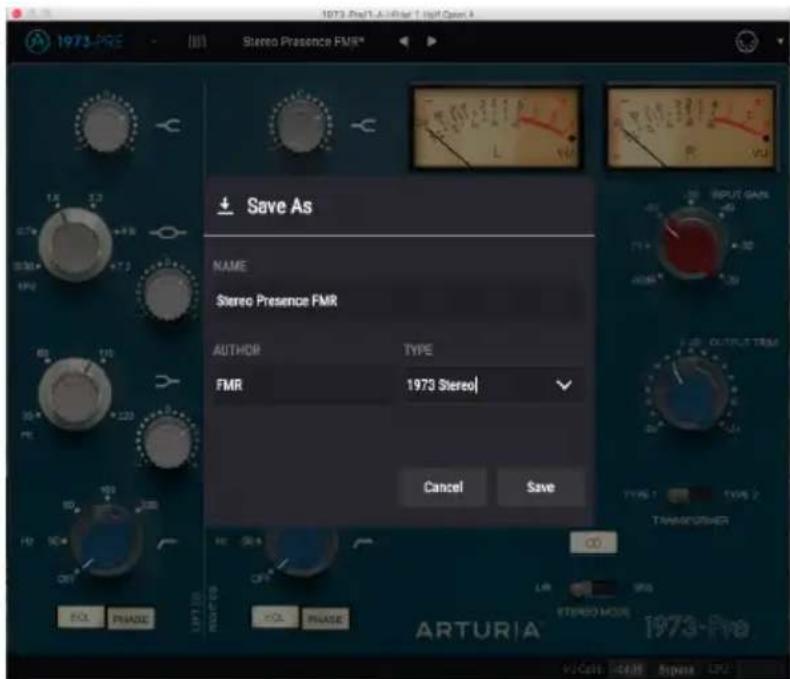Viewport: 790px width, 679px height.
Task: Click the left channel high shelf curve icon
Action: coord(169,125)
